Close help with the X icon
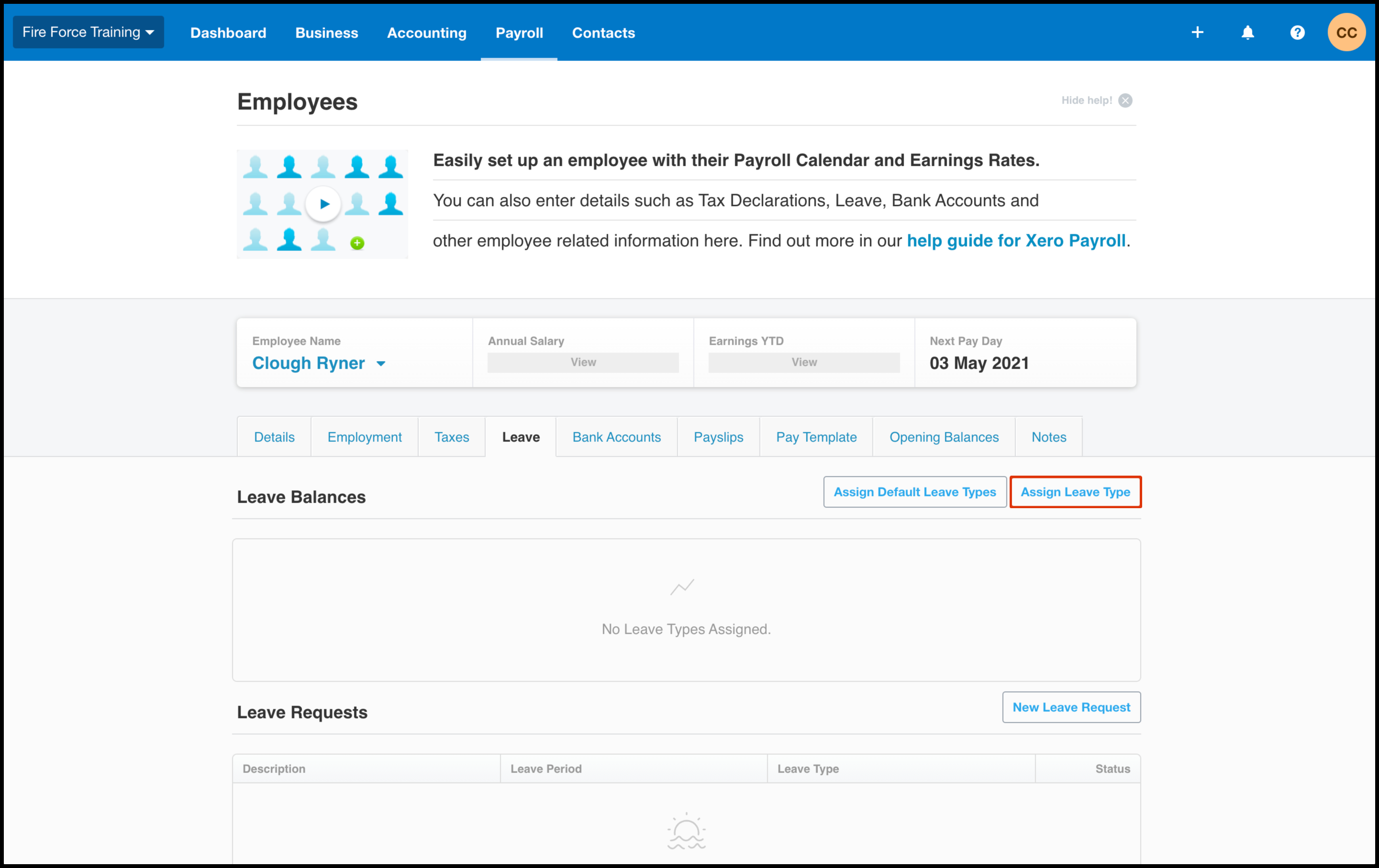 tap(1125, 100)
